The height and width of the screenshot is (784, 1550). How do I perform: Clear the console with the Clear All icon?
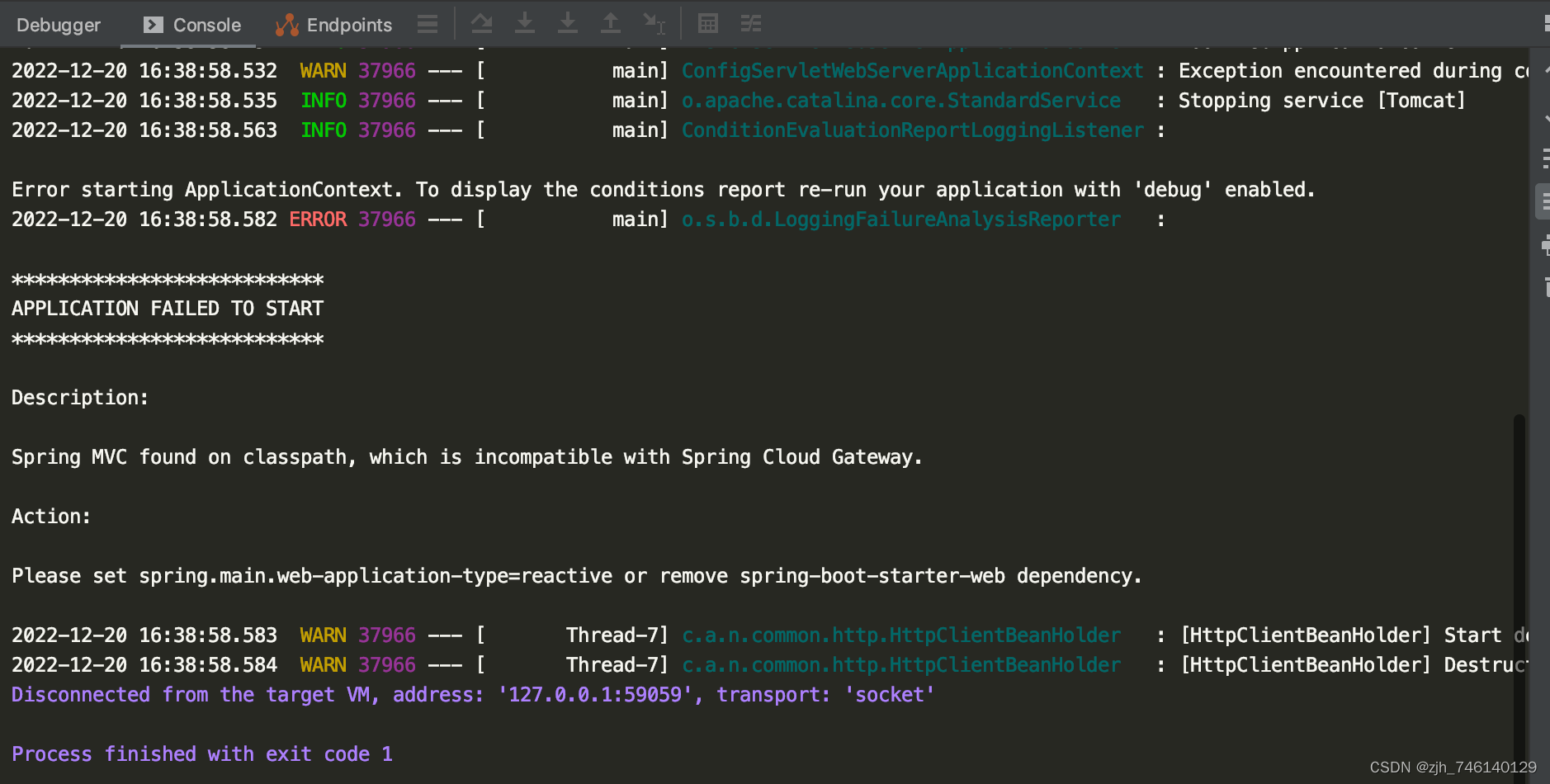(x=1545, y=288)
